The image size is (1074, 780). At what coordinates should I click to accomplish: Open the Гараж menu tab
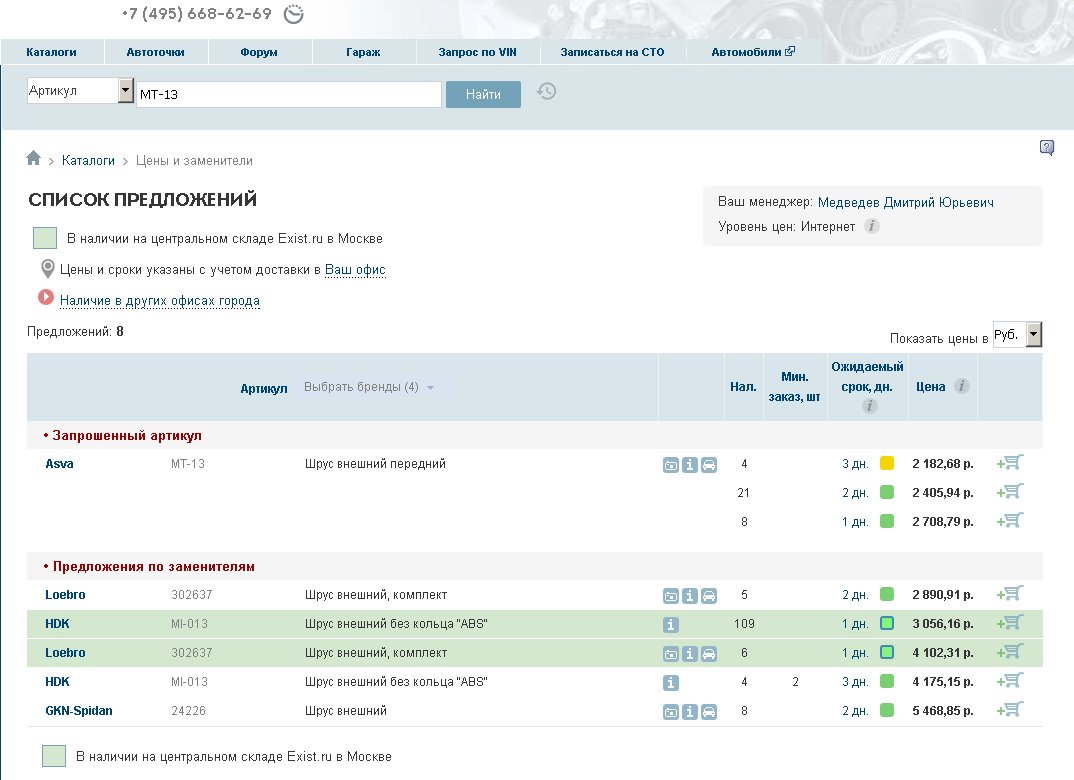[x=363, y=52]
